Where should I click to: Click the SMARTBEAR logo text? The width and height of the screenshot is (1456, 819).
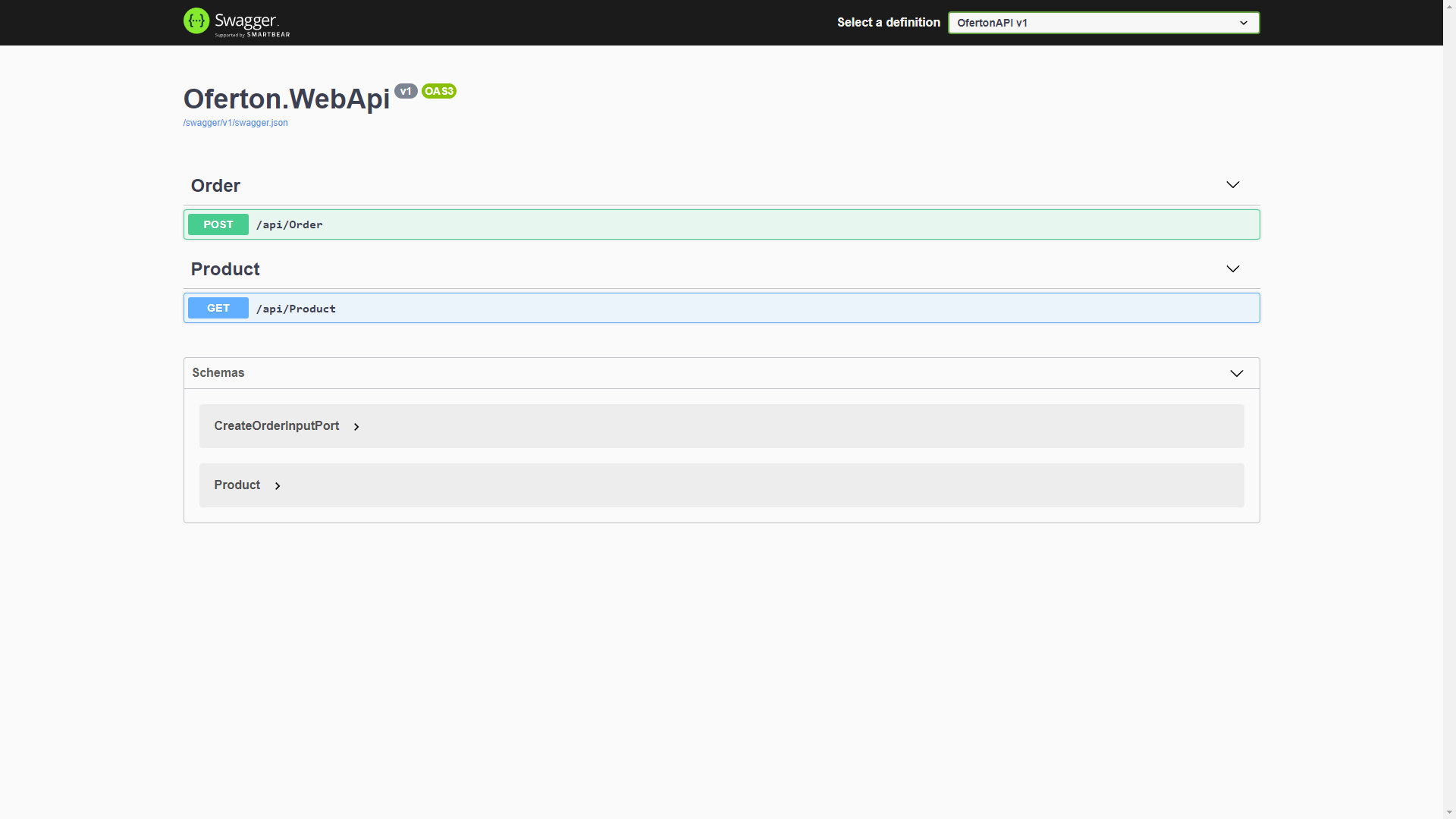(269, 33)
